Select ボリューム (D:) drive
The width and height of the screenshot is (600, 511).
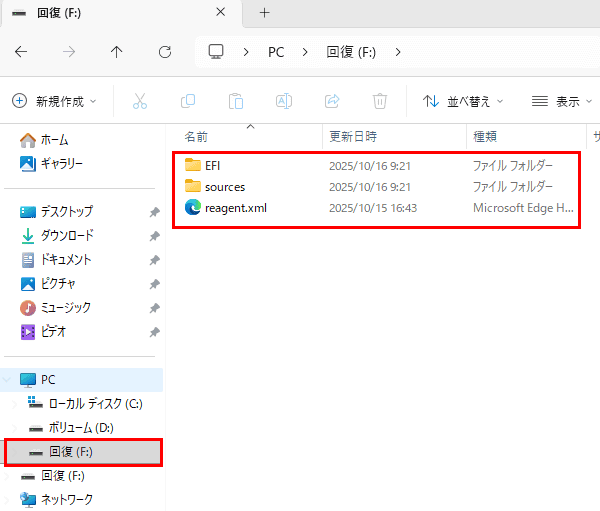pos(81,428)
